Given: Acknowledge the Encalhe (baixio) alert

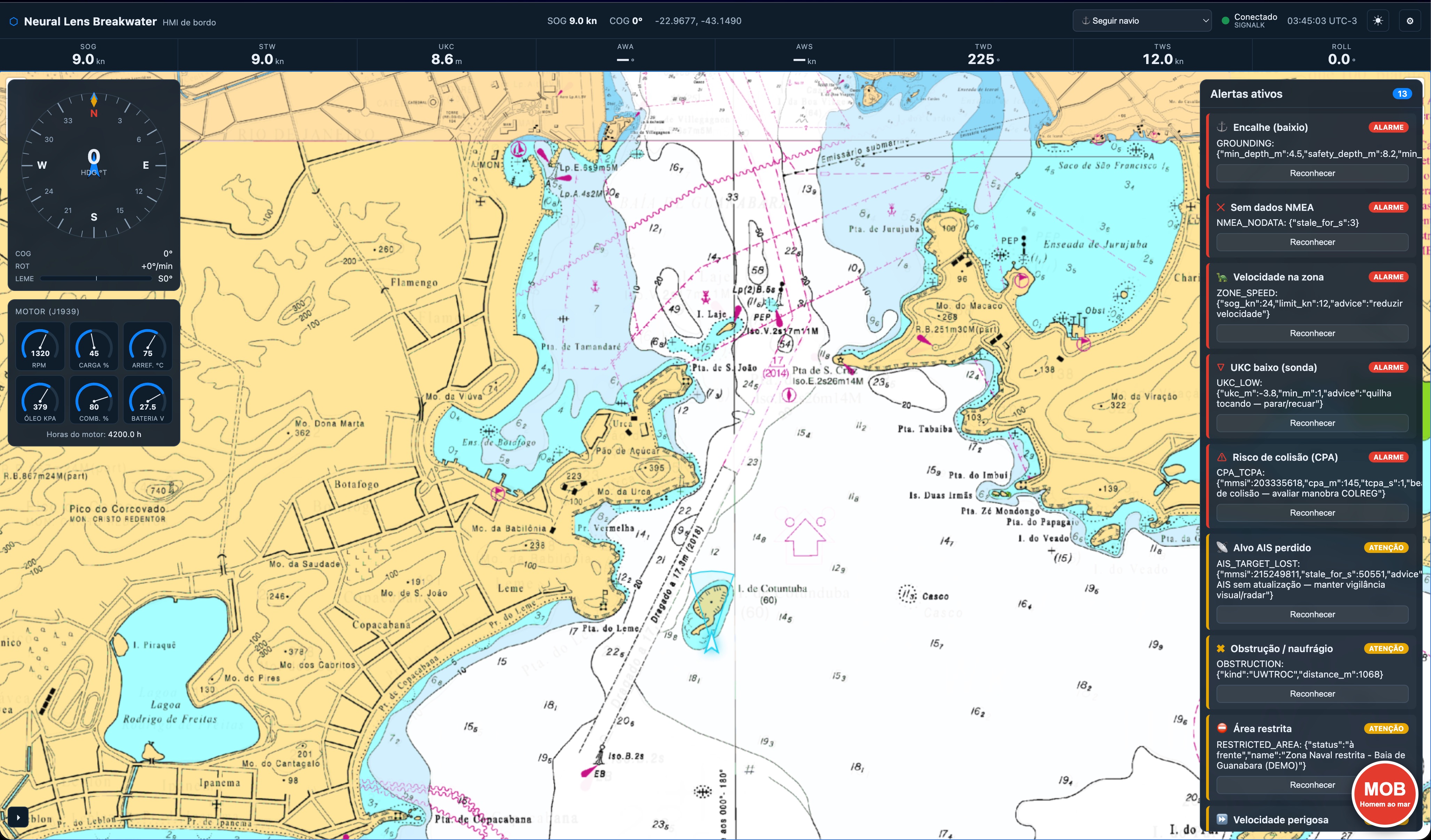Looking at the screenshot, I should click(1312, 173).
